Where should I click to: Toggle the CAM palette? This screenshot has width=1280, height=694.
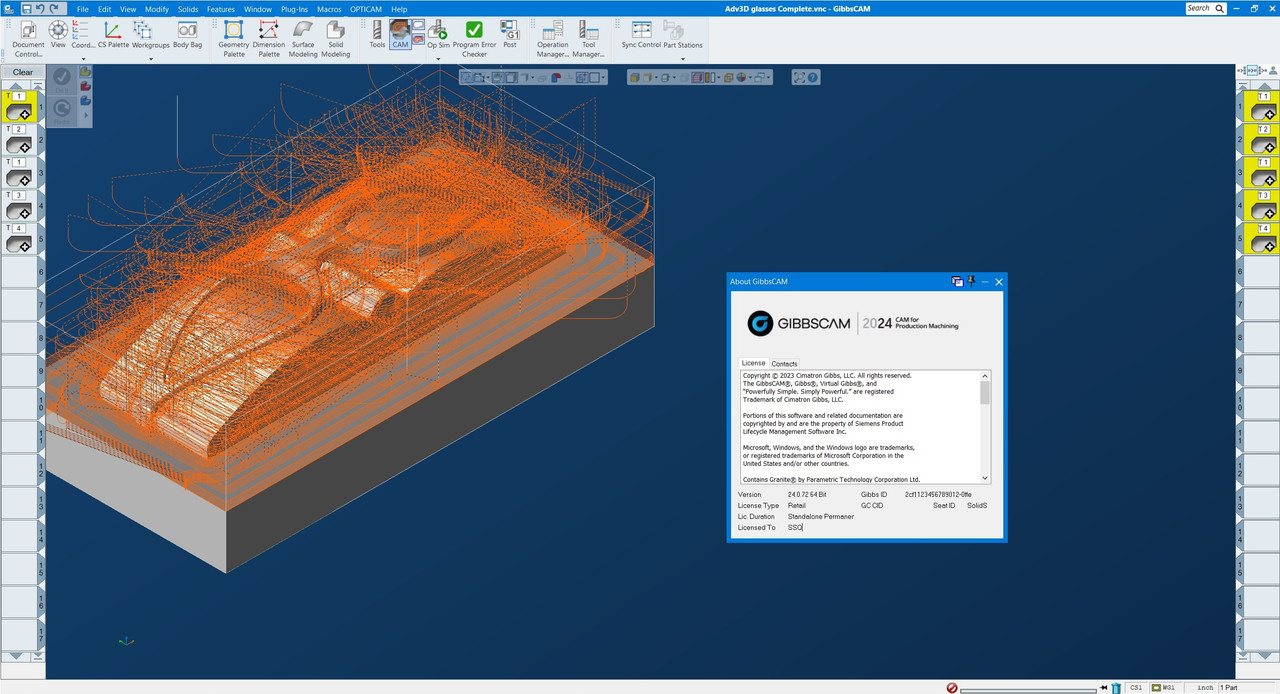[400, 35]
